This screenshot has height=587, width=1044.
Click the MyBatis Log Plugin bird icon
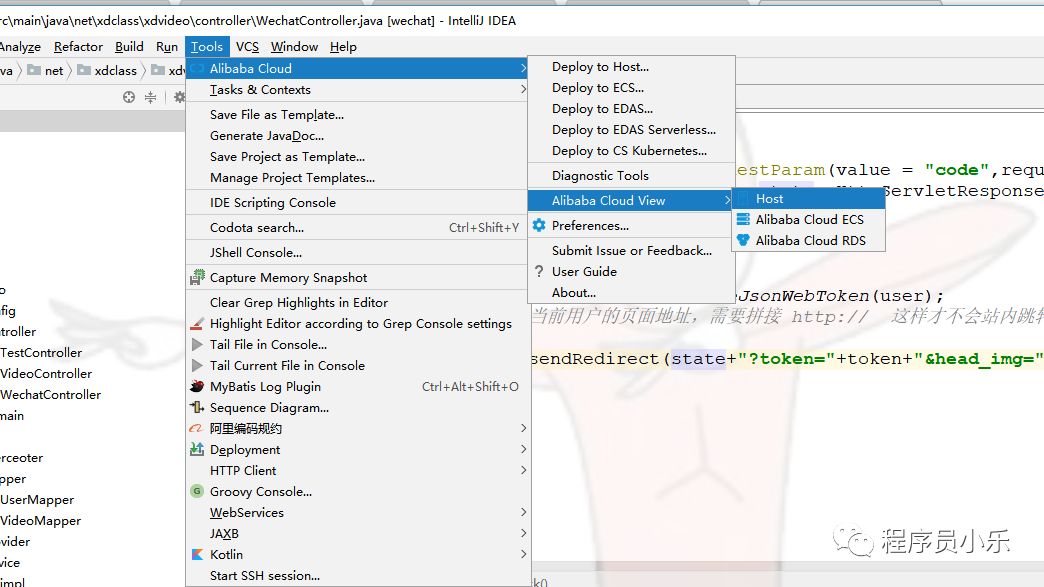coord(197,387)
